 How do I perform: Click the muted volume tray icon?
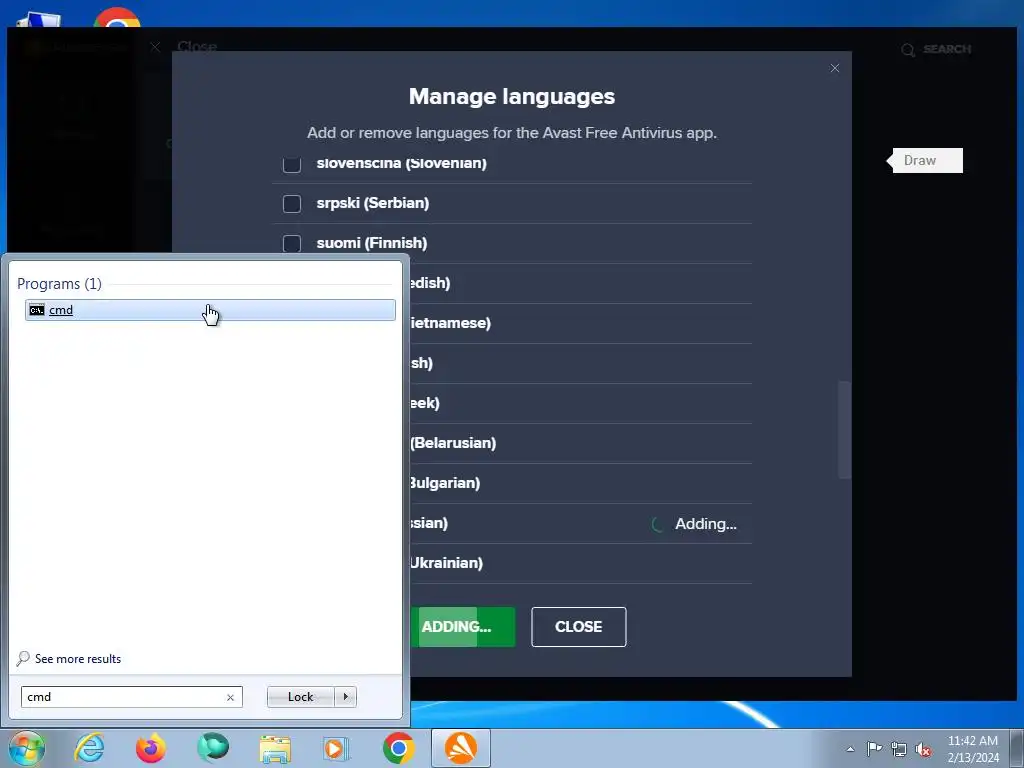(923, 749)
